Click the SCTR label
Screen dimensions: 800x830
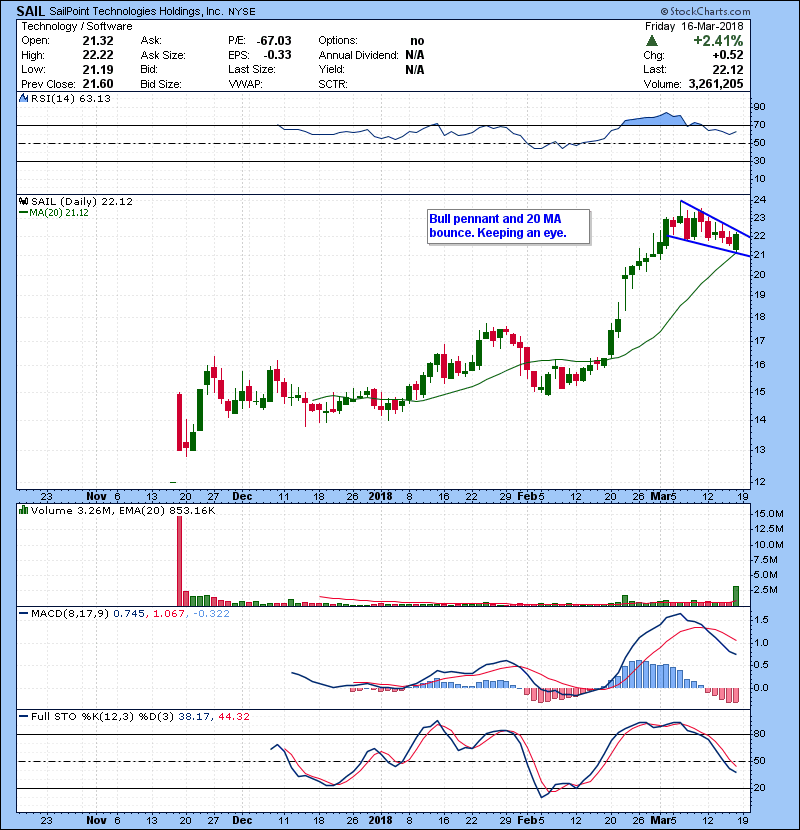pos(333,84)
